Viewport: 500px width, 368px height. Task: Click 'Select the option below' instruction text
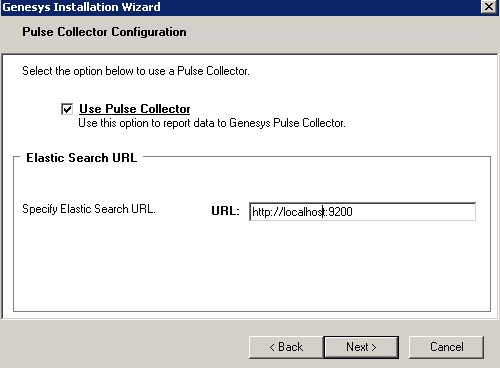point(136,71)
